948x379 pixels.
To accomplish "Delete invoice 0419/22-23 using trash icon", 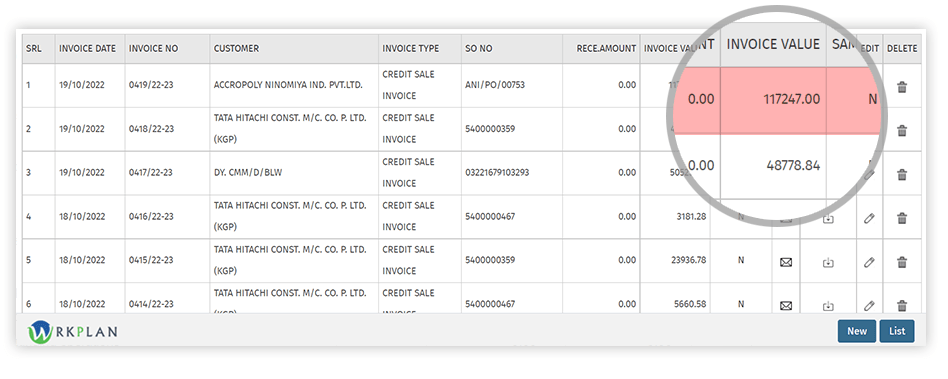I will tap(901, 87).
